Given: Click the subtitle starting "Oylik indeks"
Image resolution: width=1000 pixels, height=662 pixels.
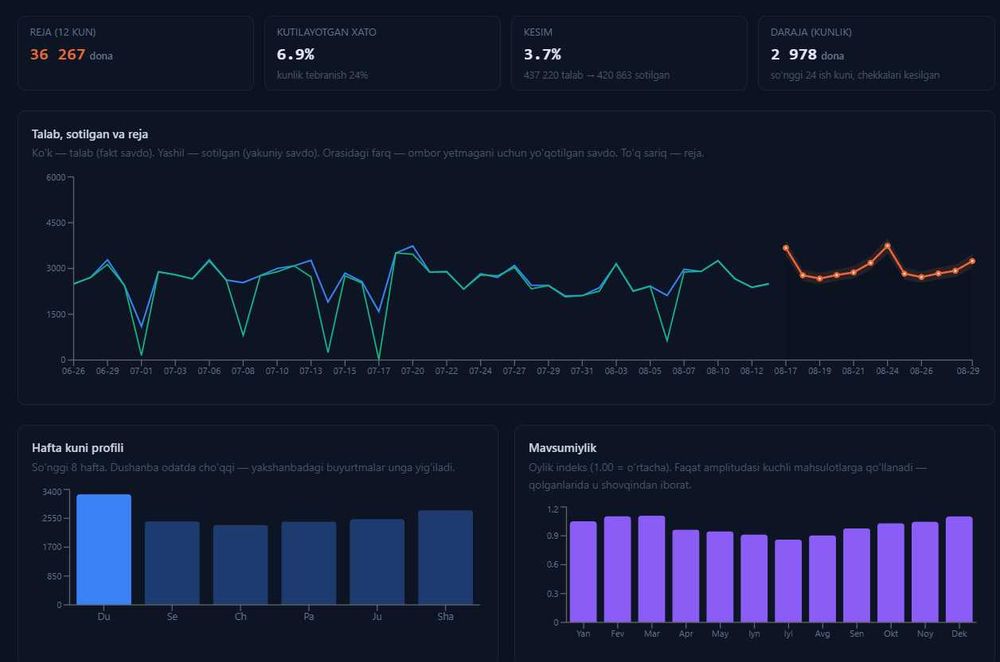Looking at the screenshot, I should [x=727, y=476].
